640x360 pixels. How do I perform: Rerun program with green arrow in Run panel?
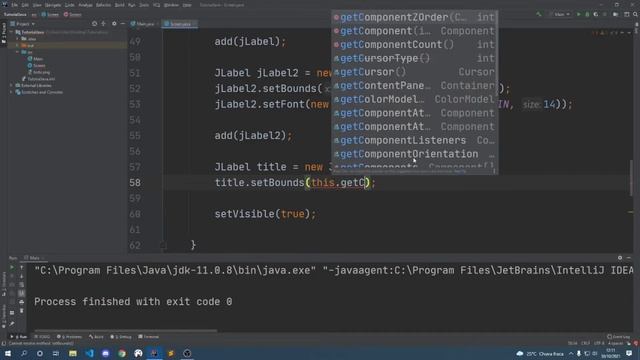[x=12, y=268]
